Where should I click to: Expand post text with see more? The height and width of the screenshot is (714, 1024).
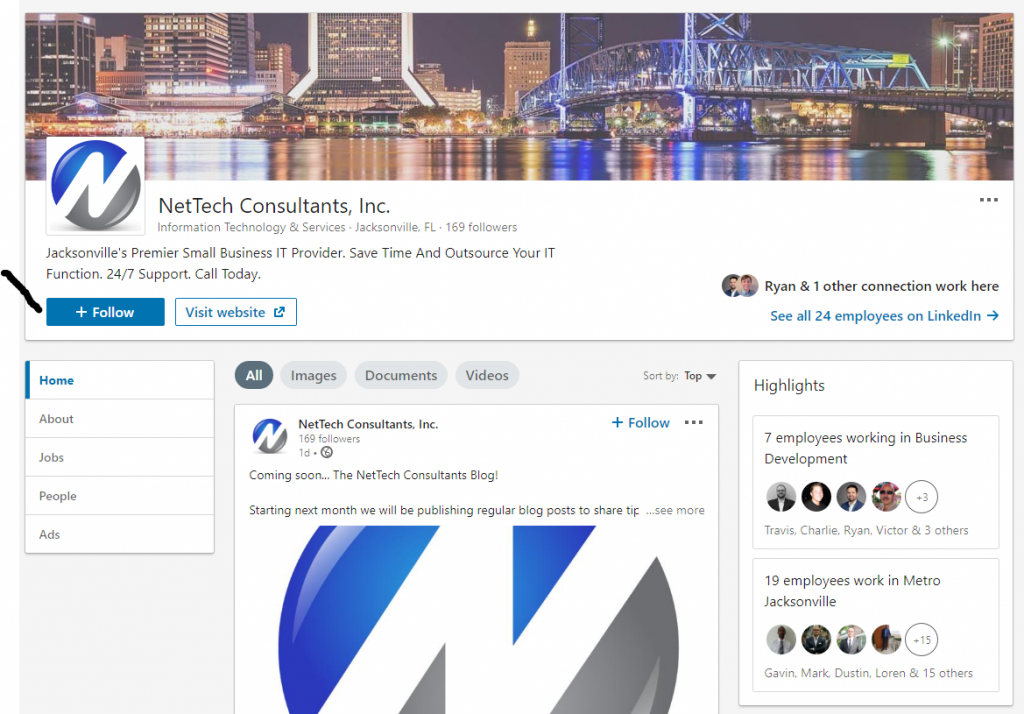click(x=675, y=510)
